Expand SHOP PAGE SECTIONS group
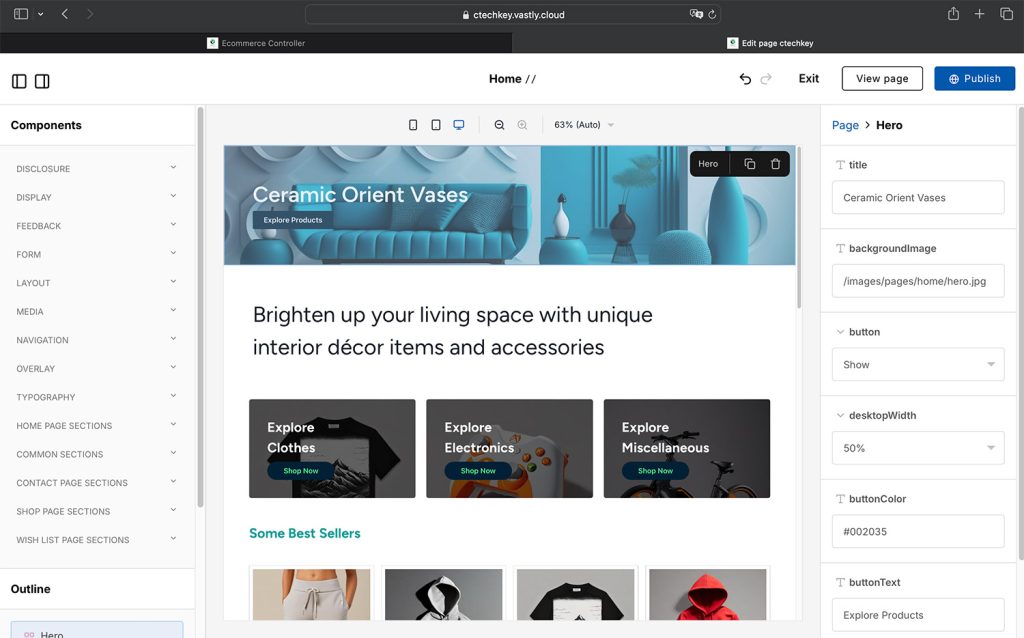 pyautogui.click(x=97, y=511)
